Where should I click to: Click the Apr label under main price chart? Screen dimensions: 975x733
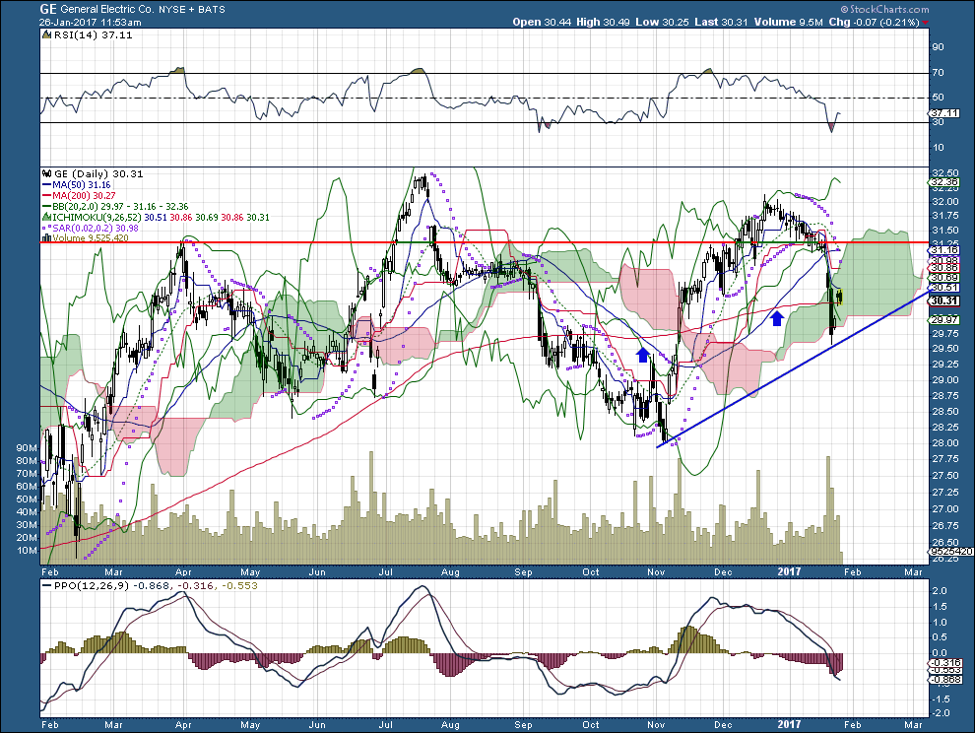tap(183, 571)
